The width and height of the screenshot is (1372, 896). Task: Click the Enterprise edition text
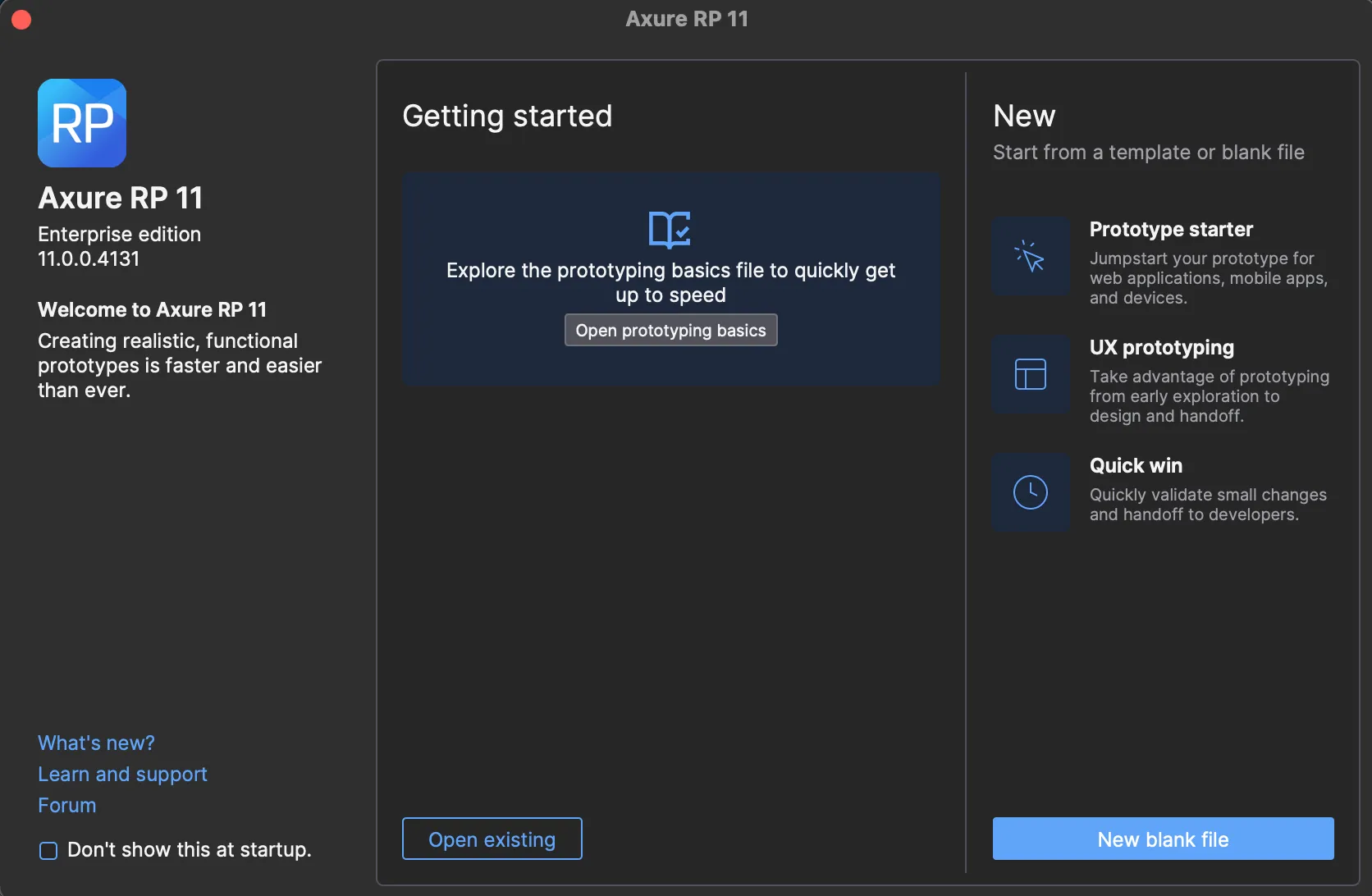click(x=119, y=234)
